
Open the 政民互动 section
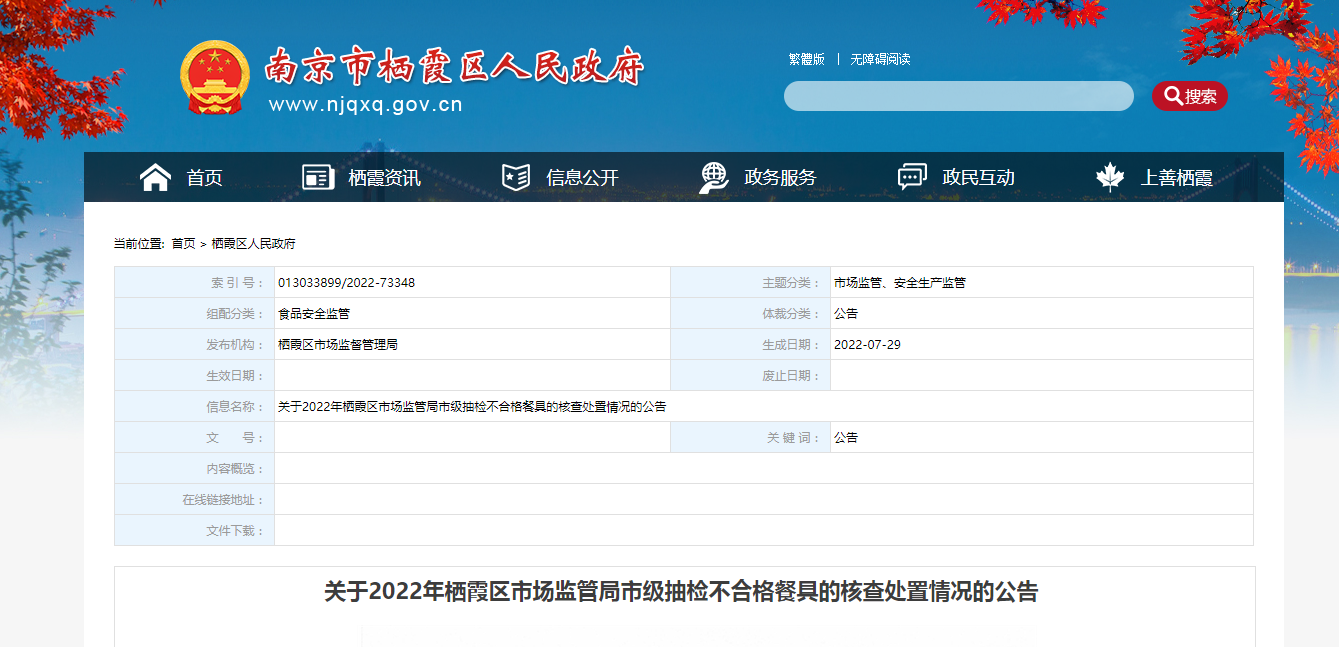click(978, 178)
